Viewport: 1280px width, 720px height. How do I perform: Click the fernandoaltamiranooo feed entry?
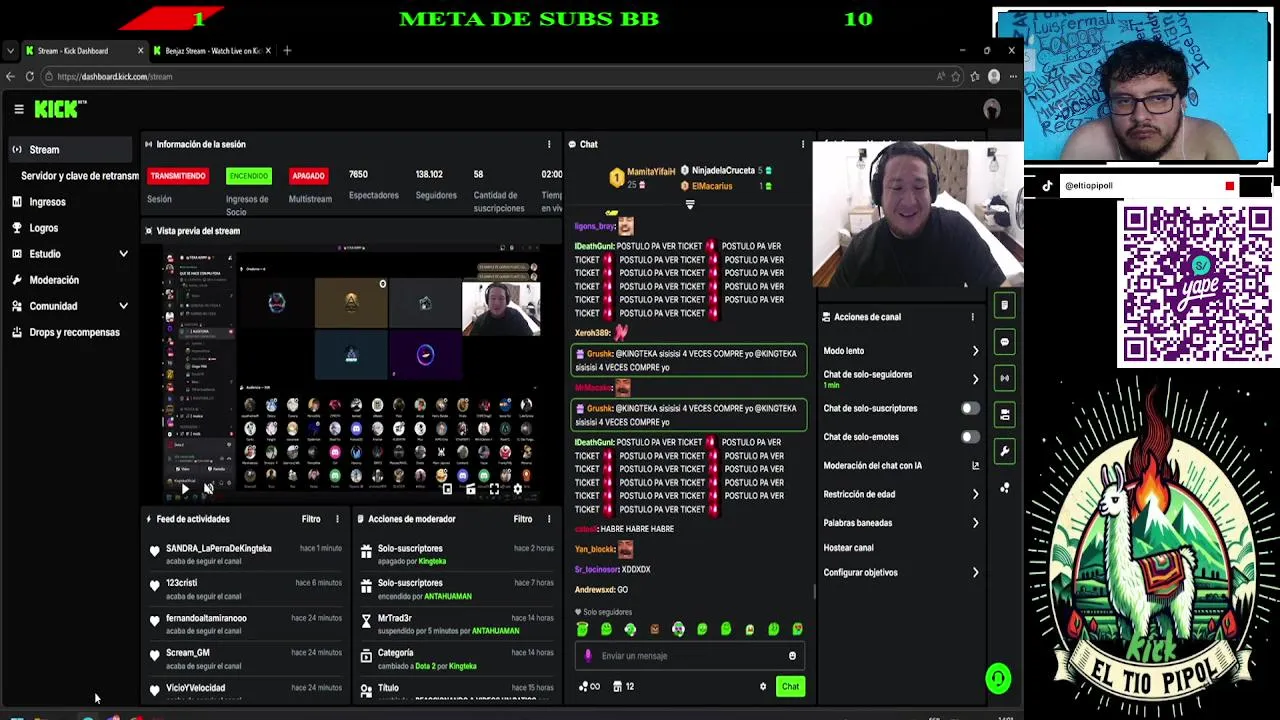tap(245, 624)
